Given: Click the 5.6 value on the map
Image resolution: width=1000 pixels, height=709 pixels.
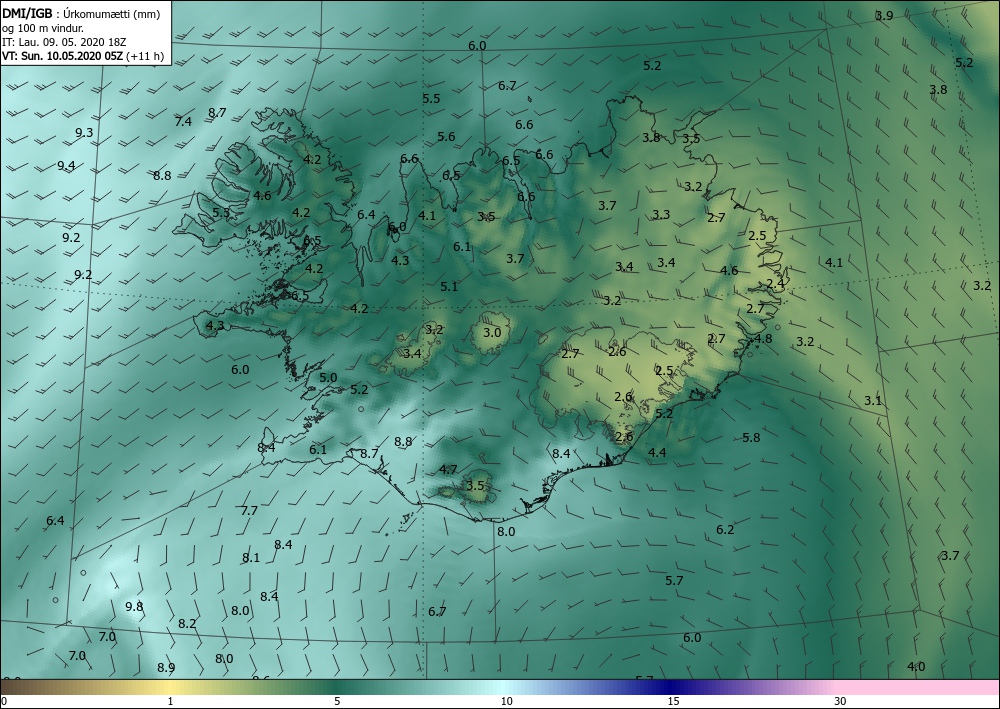Looking at the screenshot, I should tap(446, 136).
